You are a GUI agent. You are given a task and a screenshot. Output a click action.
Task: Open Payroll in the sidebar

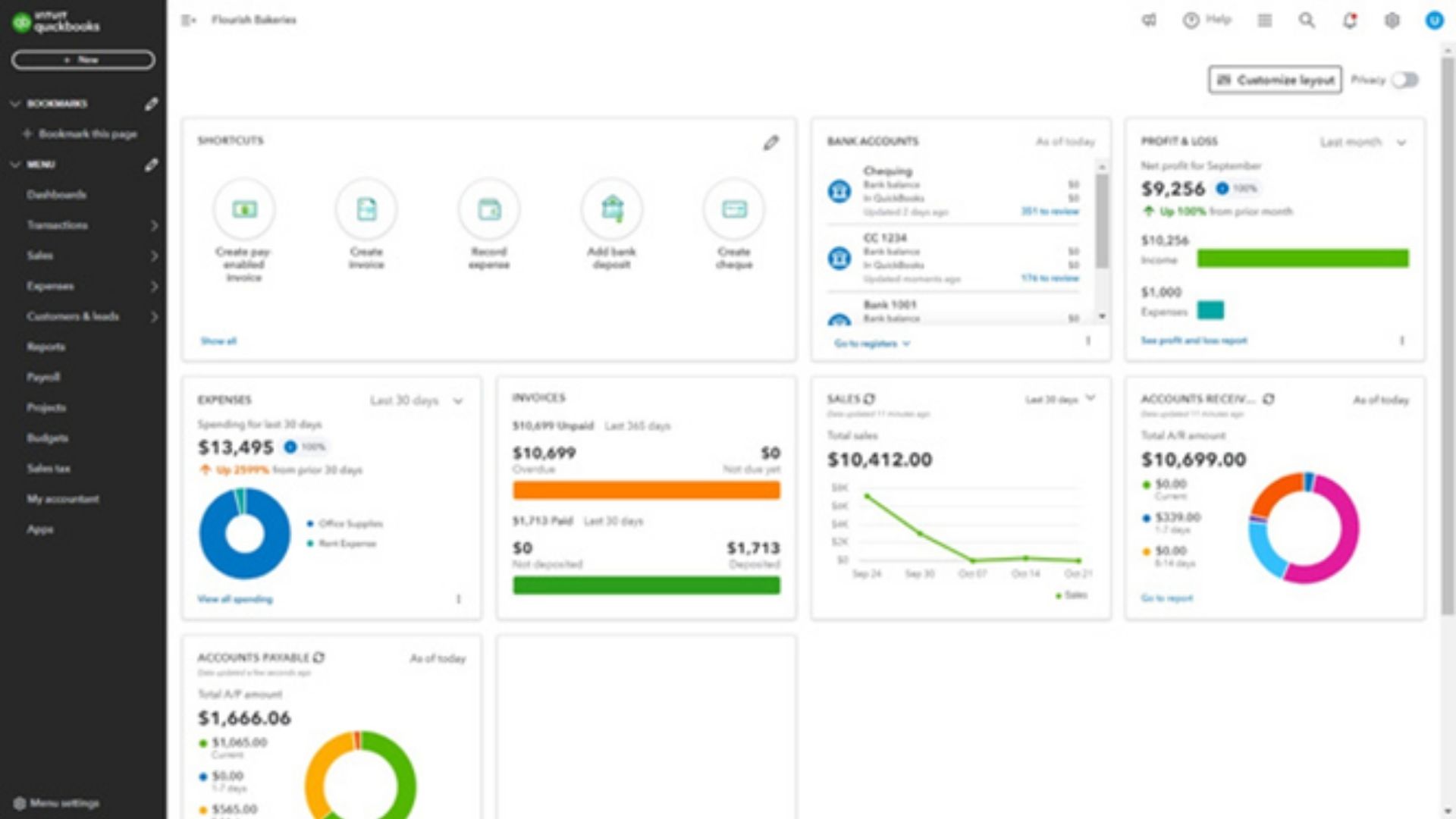[x=43, y=377]
